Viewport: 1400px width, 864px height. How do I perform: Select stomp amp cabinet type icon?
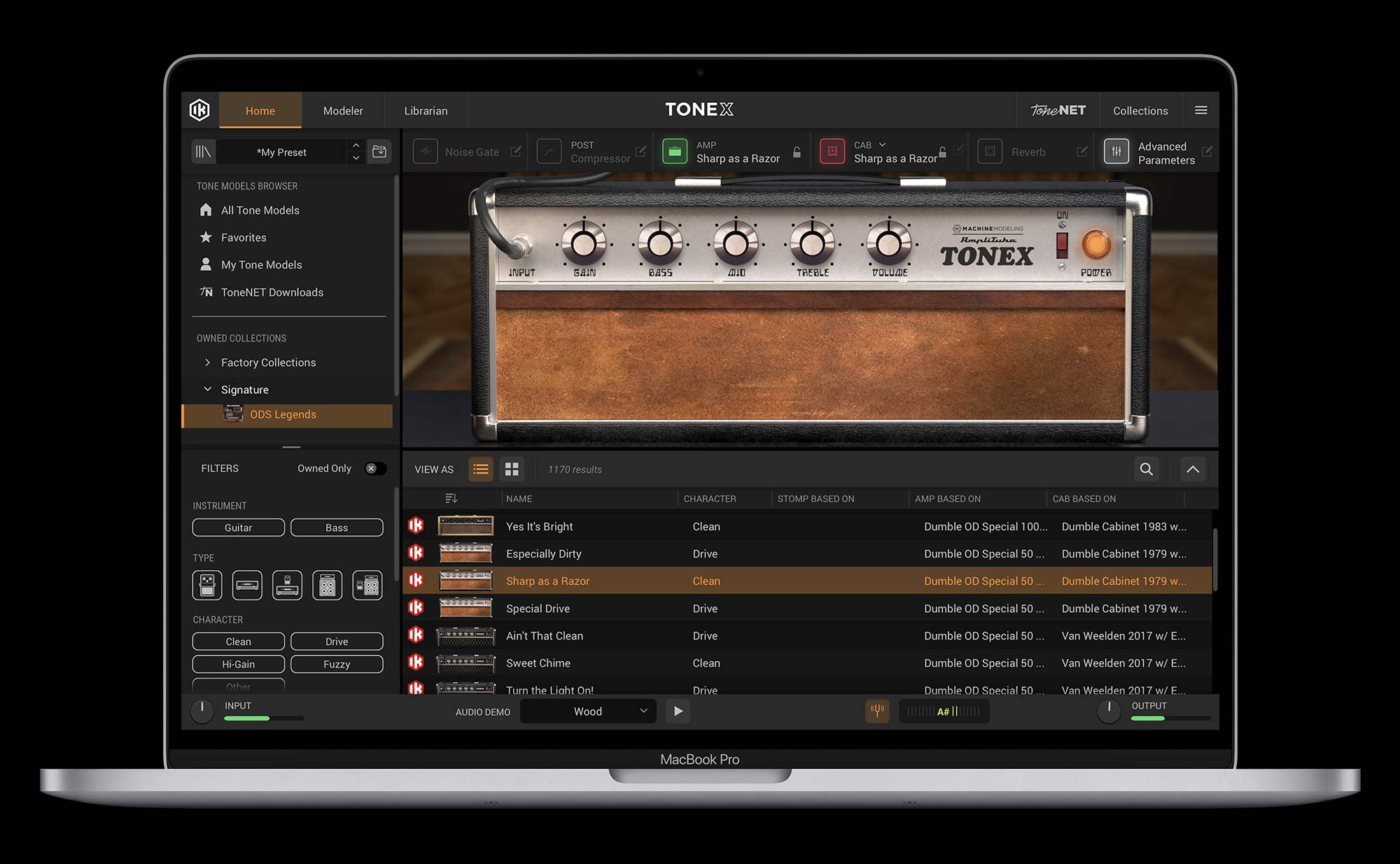pyautogui.click(x=367, y=585)
